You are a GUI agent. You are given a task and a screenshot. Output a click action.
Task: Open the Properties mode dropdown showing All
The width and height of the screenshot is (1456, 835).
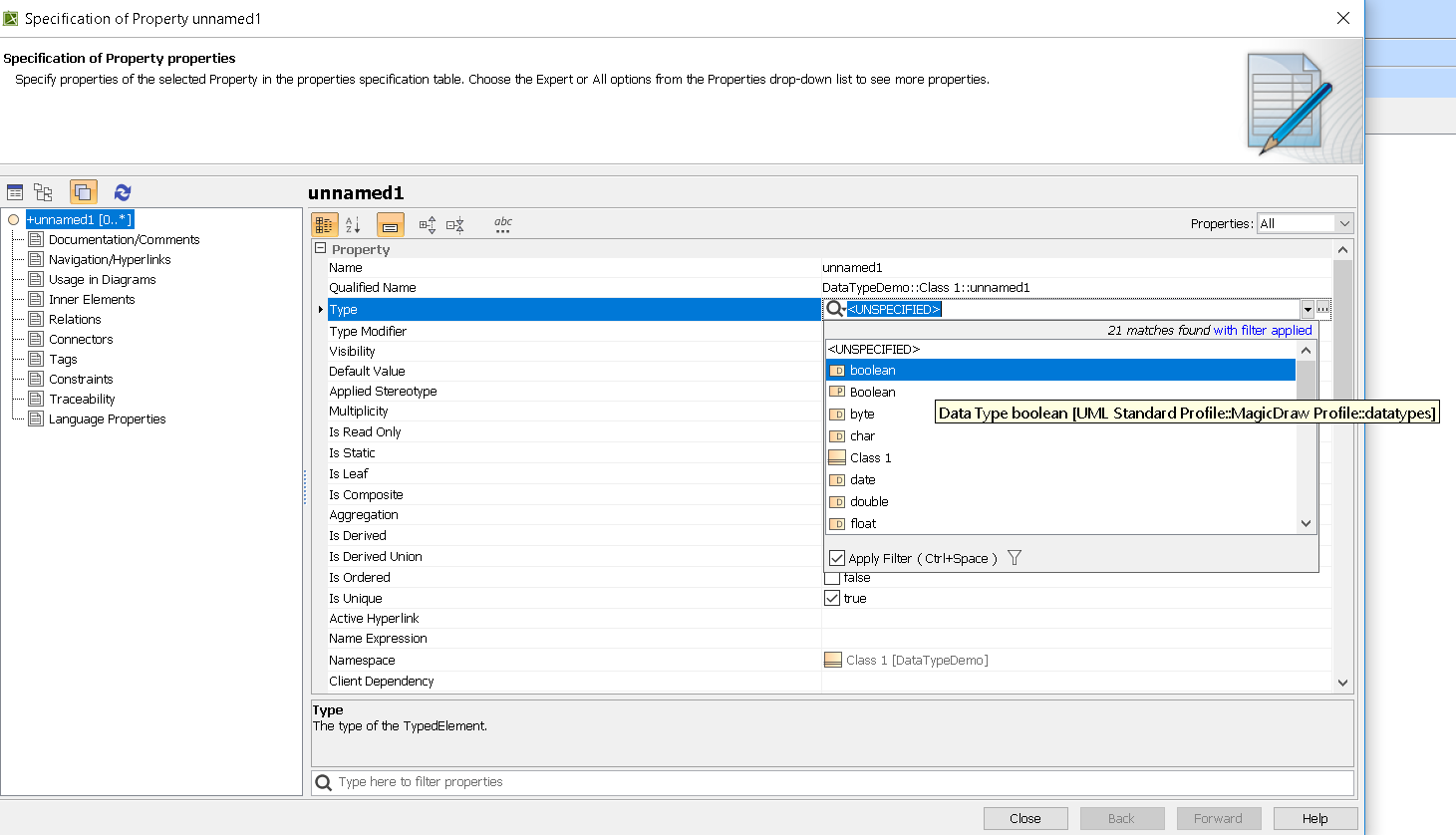[1304, 223]
